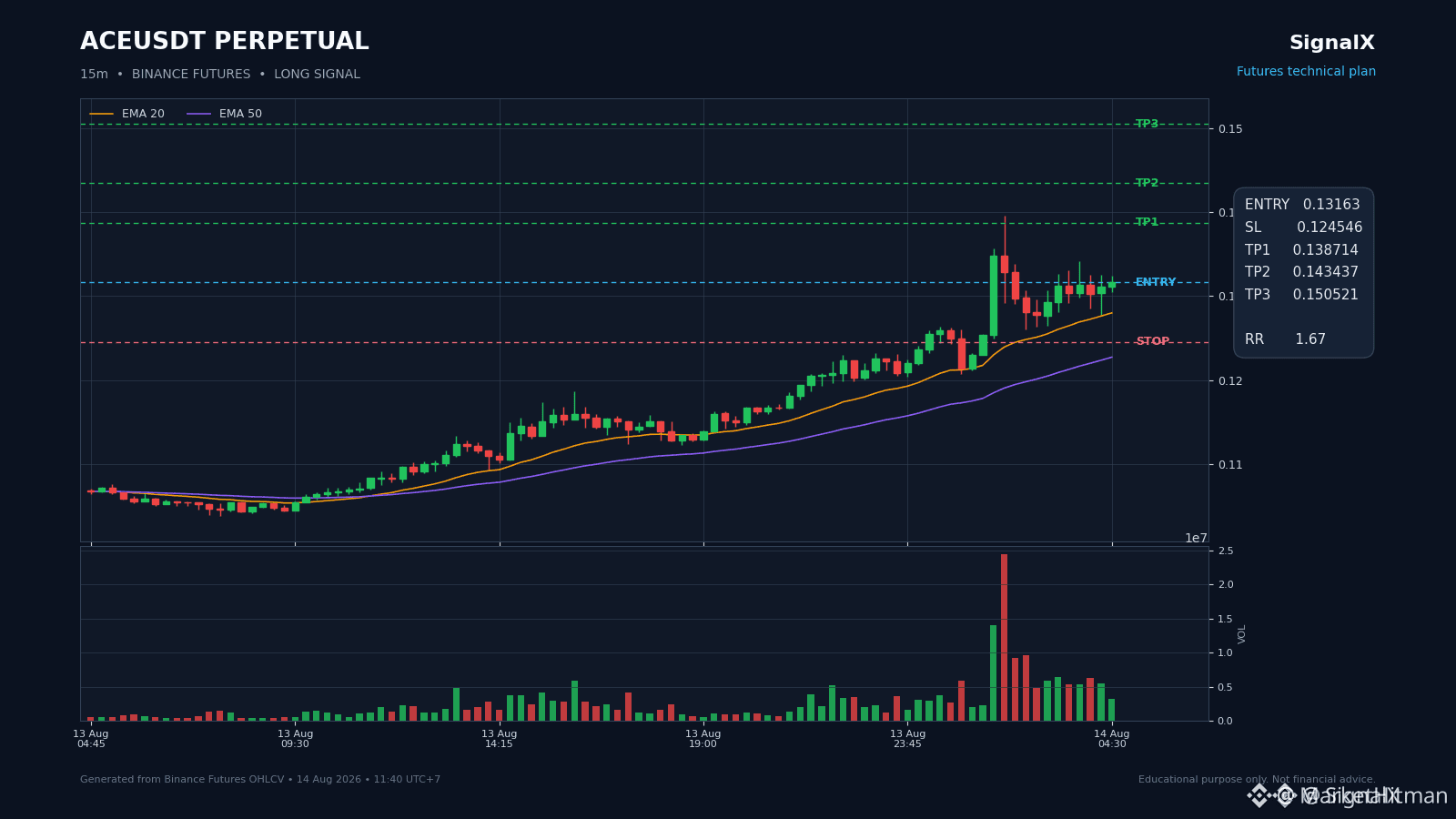Click the 13 Aug 09:30 time label
Screen dimensions: 1456x819
pyautogui.click(x=295, y=739)
